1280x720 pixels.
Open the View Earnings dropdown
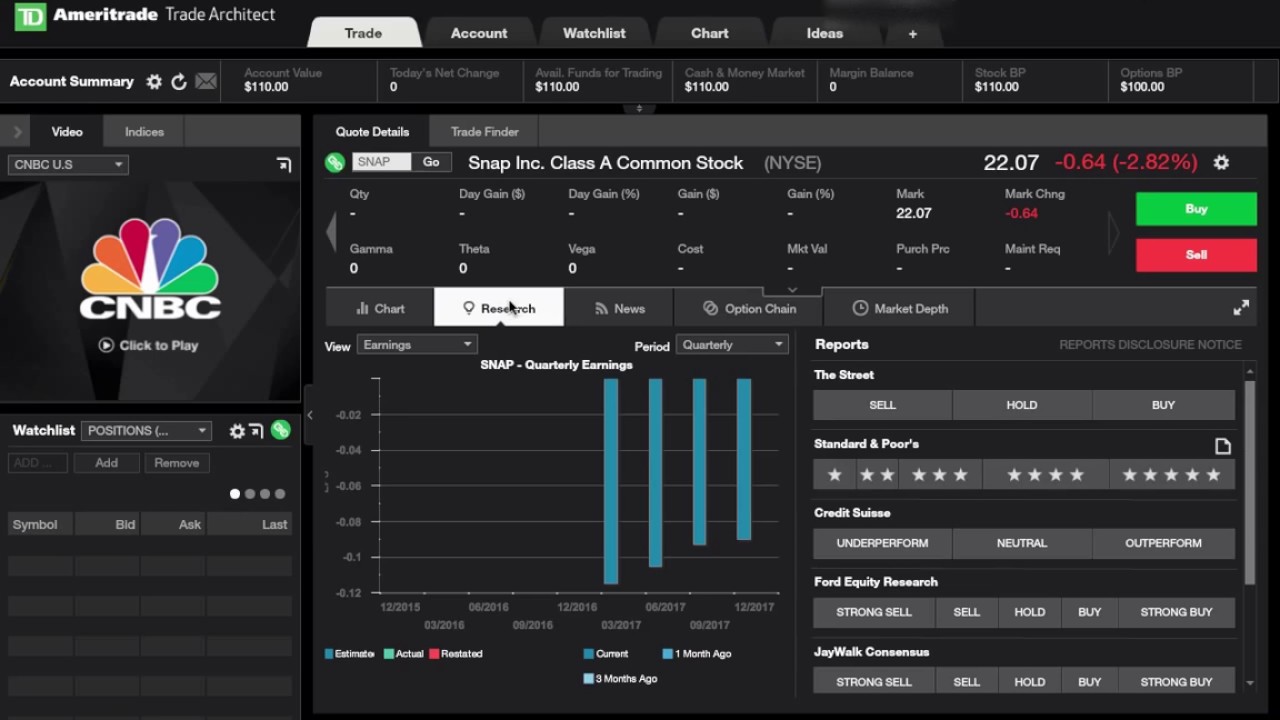416,345
